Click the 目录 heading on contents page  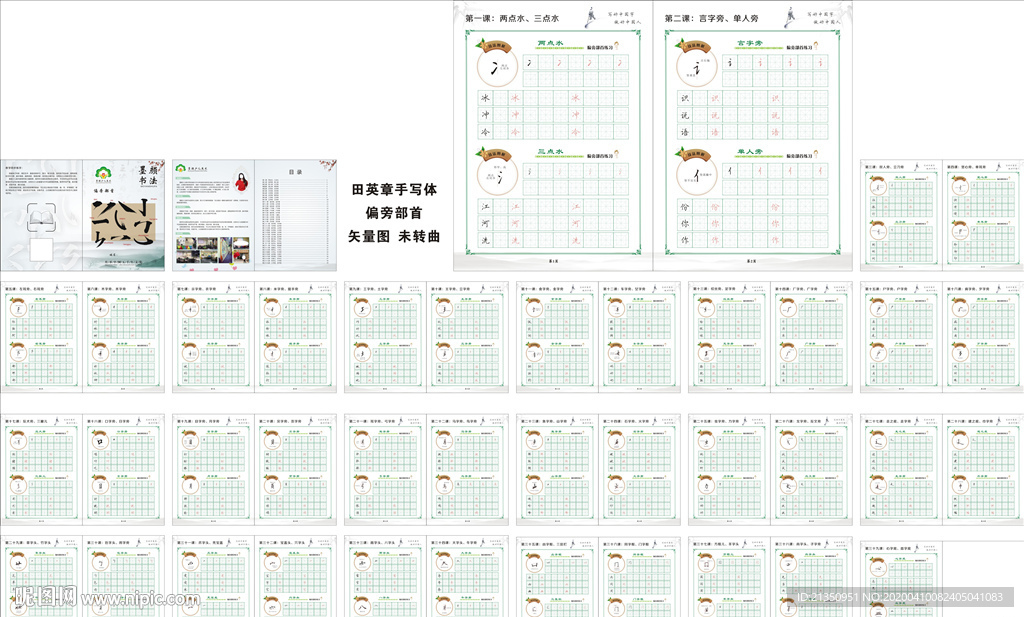click(295, 172)
